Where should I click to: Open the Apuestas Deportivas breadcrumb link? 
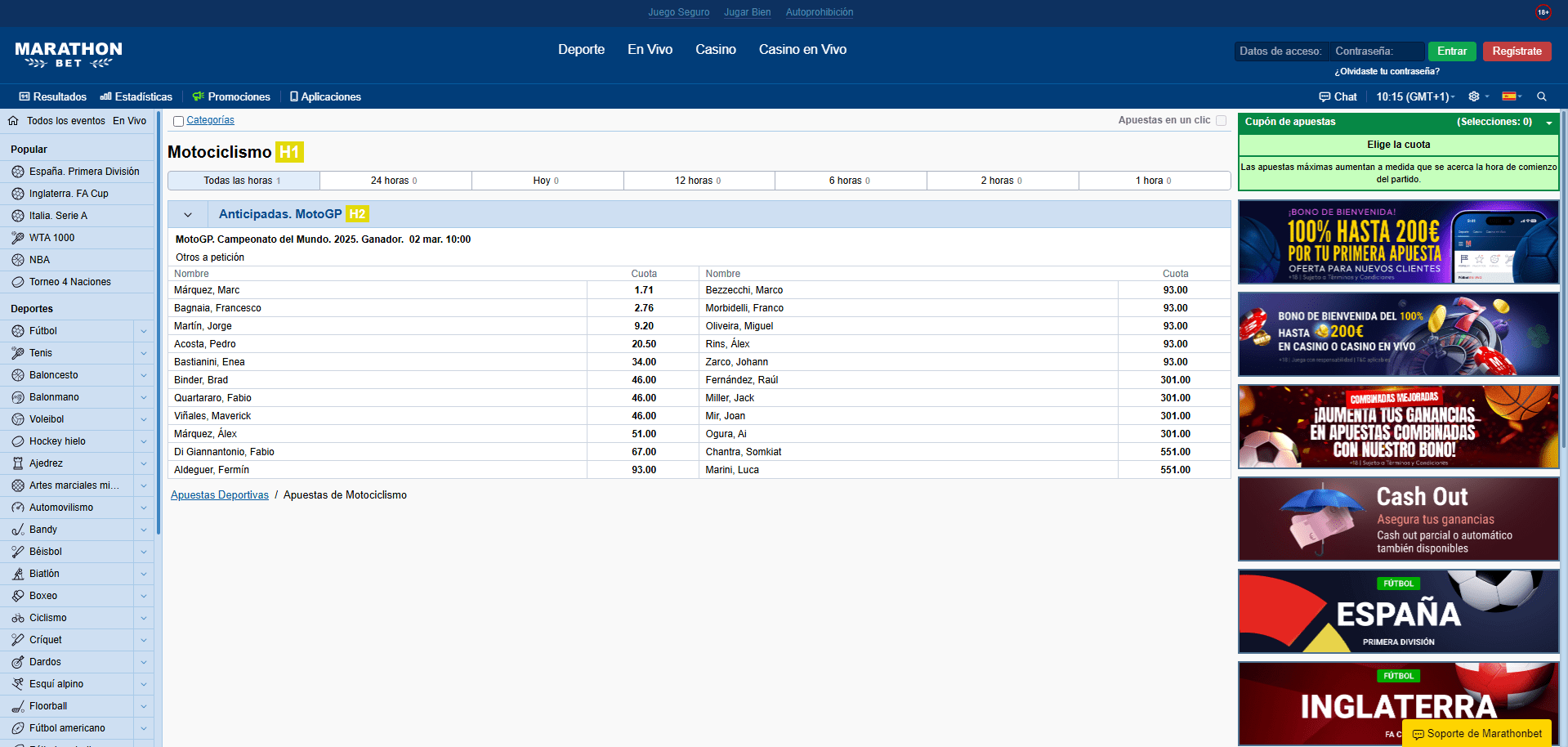pyautogui.click(x=220, y=495)
